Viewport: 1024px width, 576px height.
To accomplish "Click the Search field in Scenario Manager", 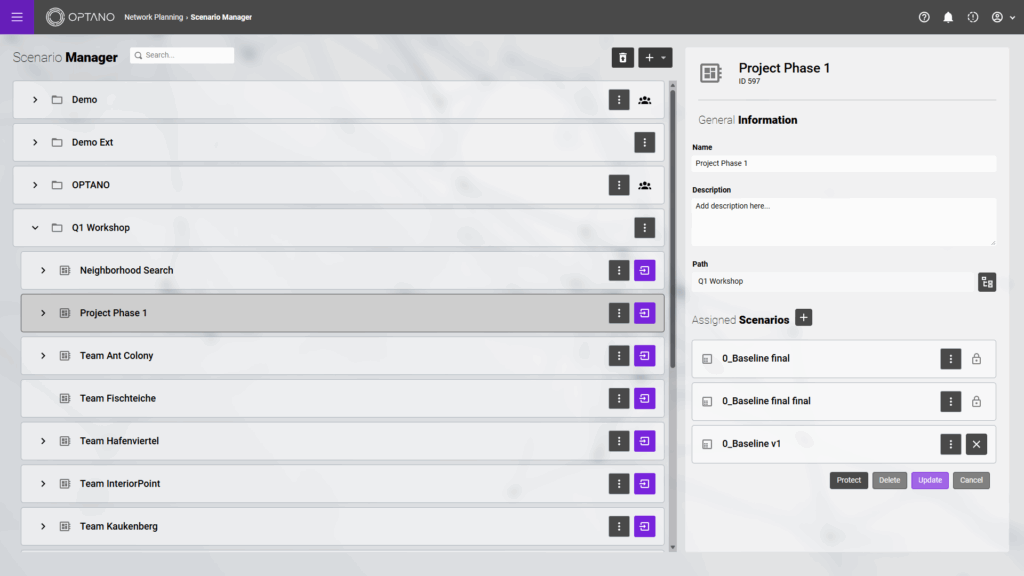I will point(182,55).
